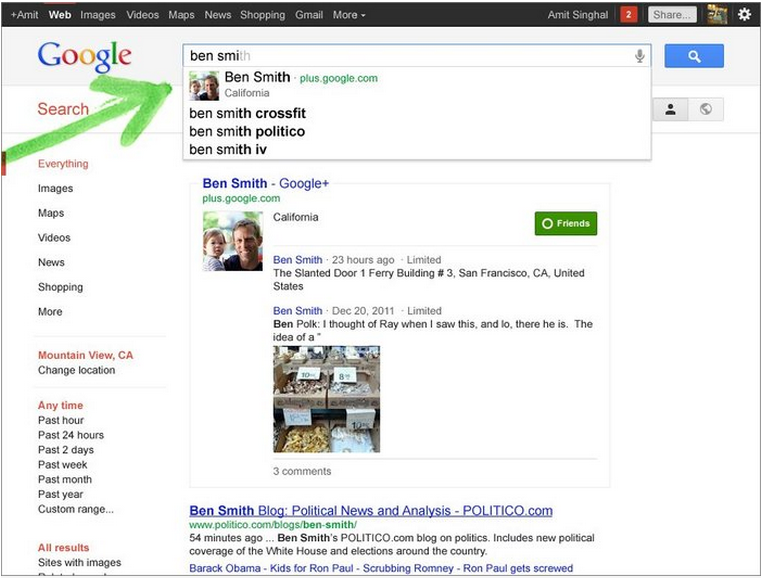The width and height of the screenshot is (763, 578).
Task: Click Ben Smith's avatar in the suggestion dropdown
Action: point(204,86)
